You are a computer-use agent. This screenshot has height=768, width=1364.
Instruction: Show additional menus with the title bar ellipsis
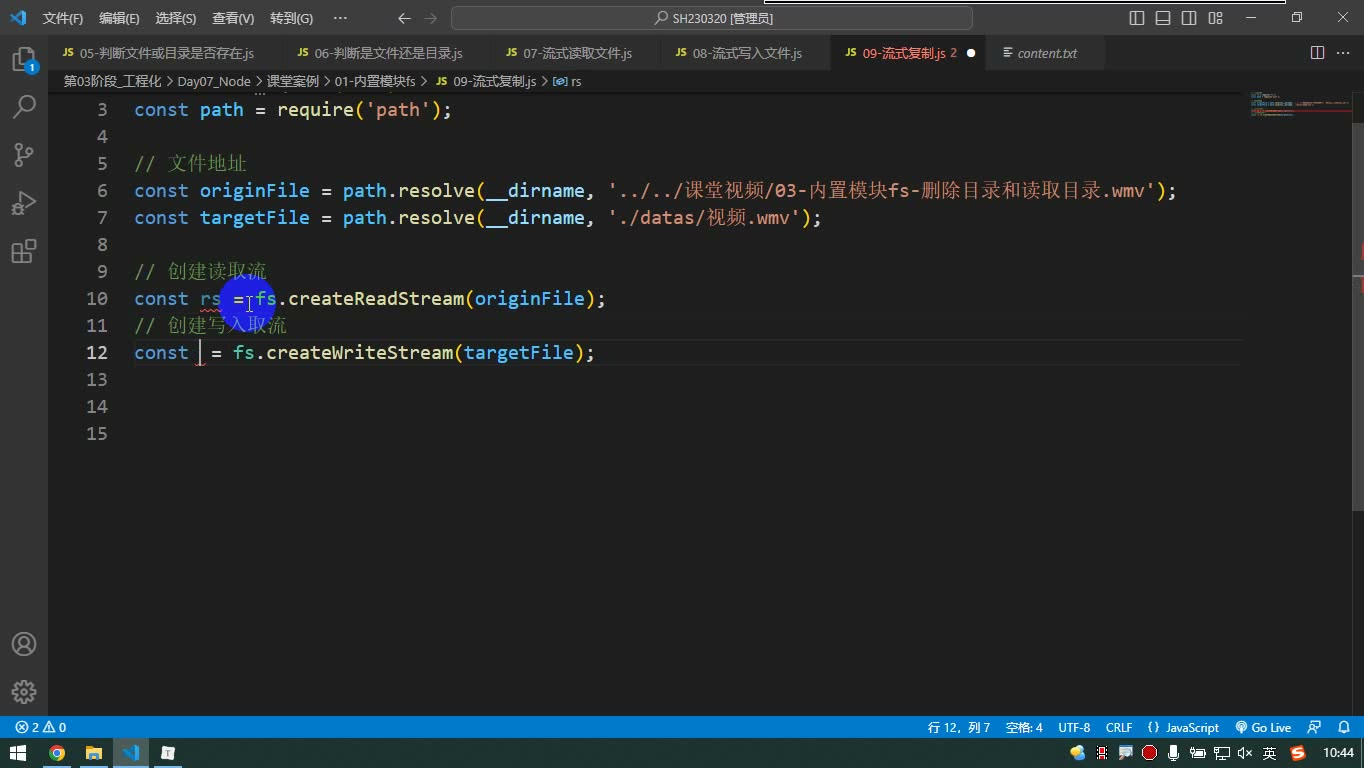pos(340,18)
